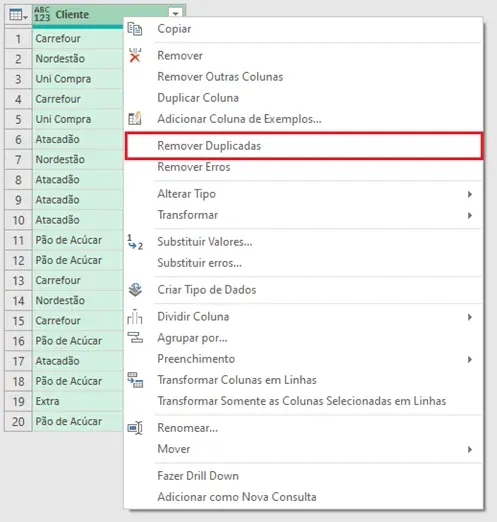This screenshot has width=497, height=522.
Task: Select Transformar Somente as Colunas Selecionadas em Linhas
Action: pyautogui.click(x=302, y=401)
